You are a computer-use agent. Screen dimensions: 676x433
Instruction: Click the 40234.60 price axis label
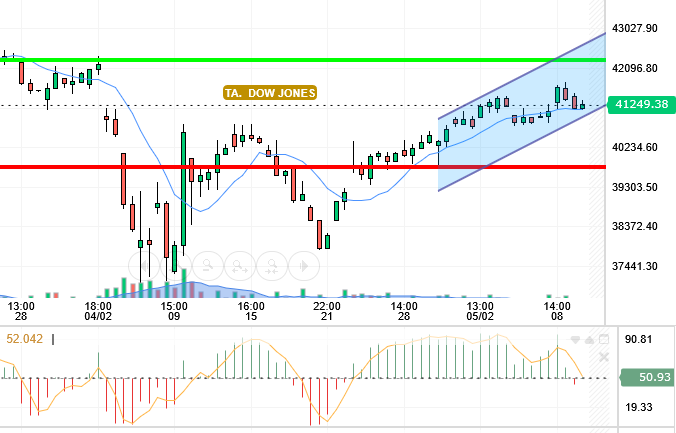(635, 147)
